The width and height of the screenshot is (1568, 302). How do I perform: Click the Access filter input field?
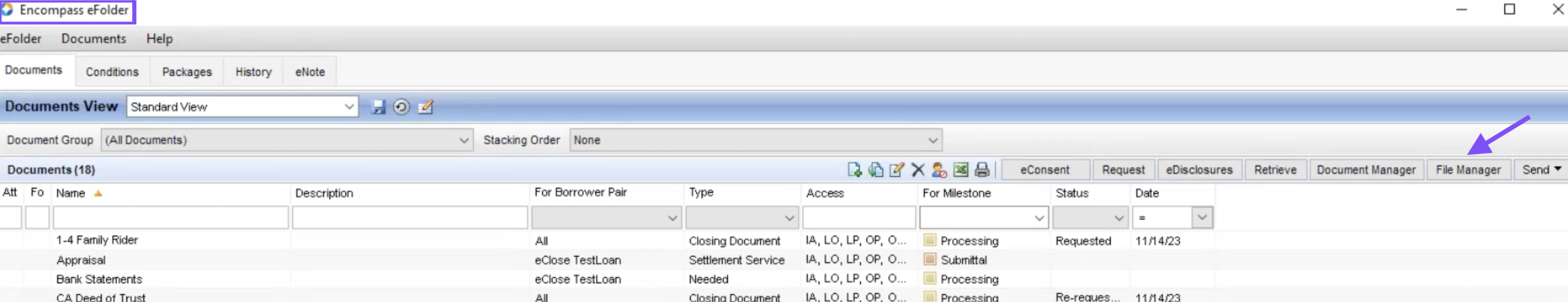click(859, 218)
